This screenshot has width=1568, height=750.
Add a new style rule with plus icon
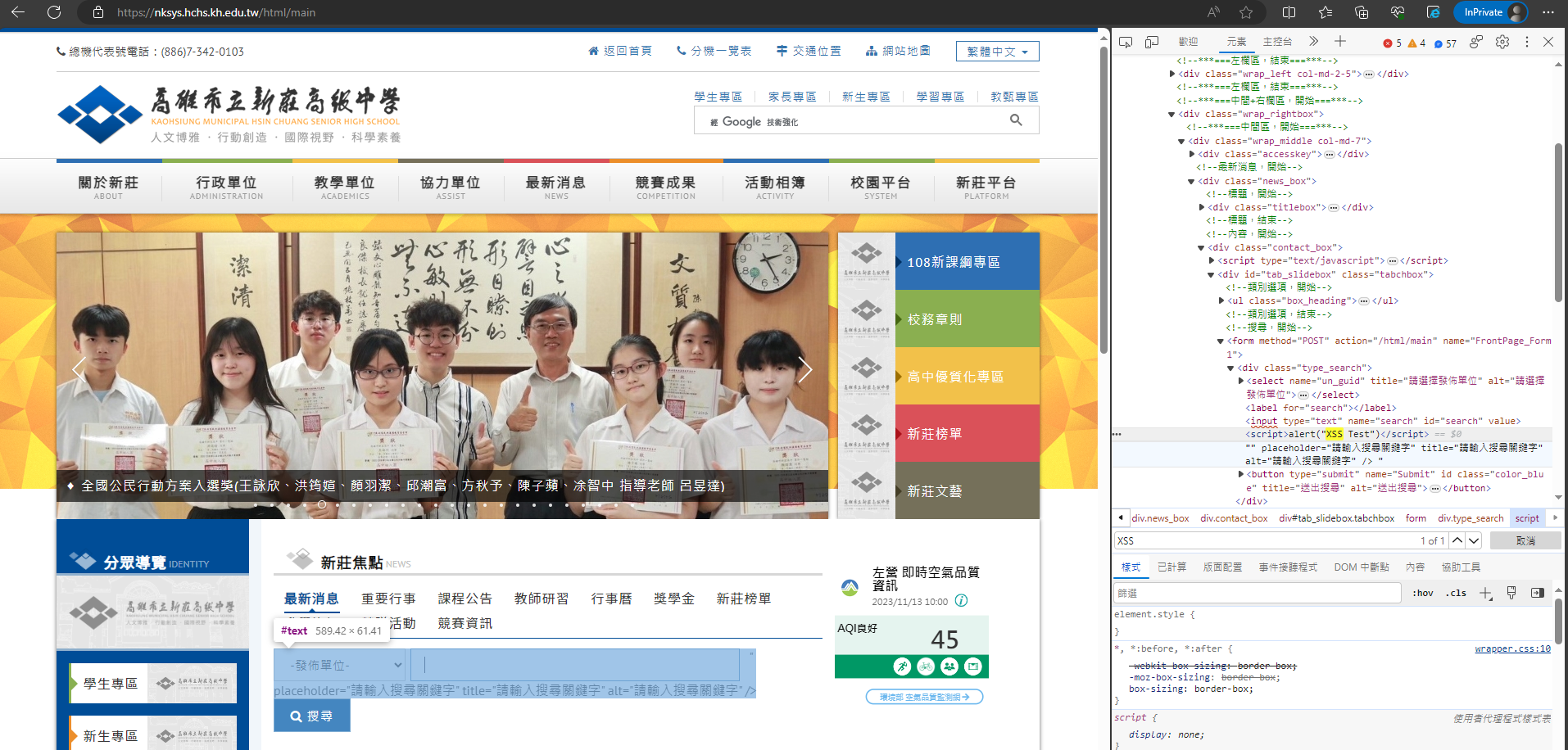pos(1485,593)
